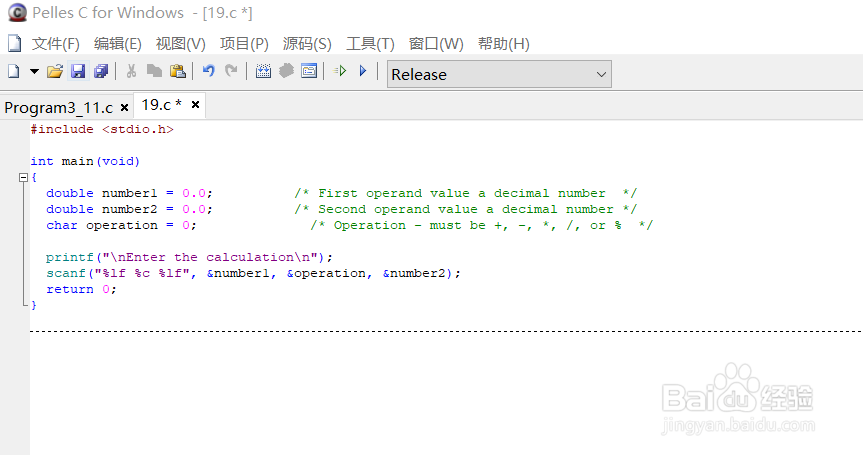Click the double number2 declaration
863x455 pixels.
(x=129, y=209)
